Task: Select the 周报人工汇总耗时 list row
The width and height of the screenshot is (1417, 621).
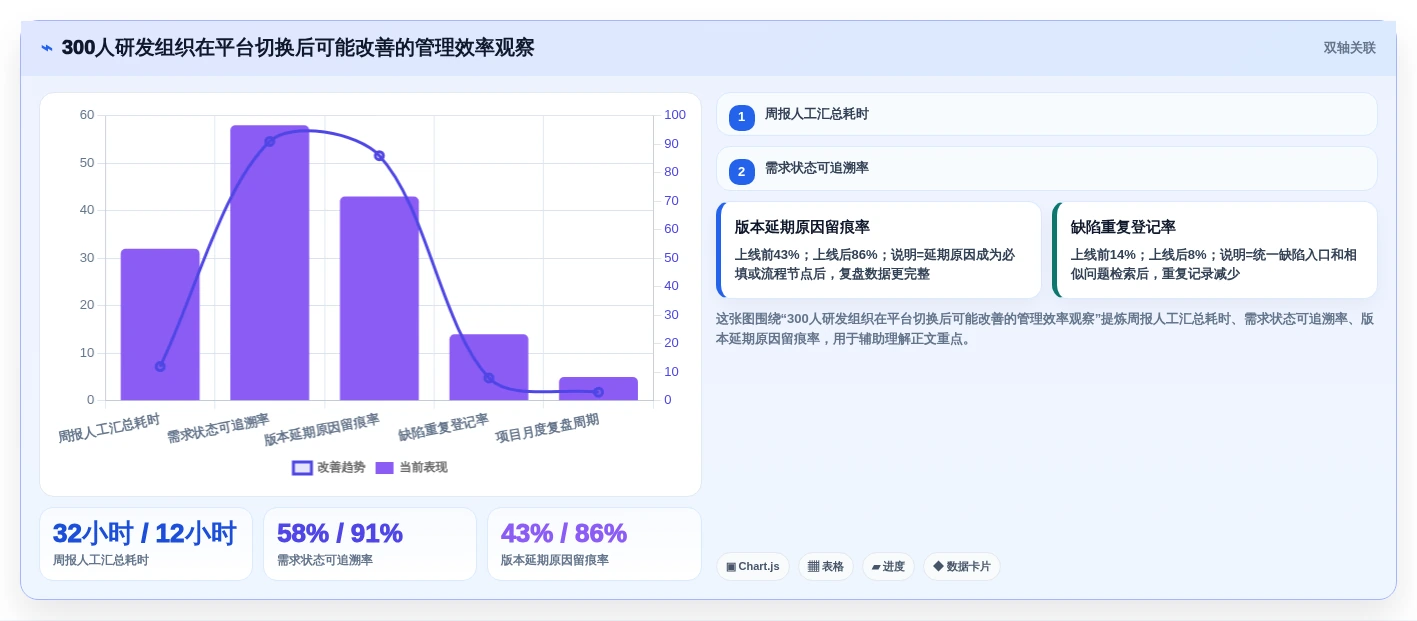Action: tap(1046, 114)
